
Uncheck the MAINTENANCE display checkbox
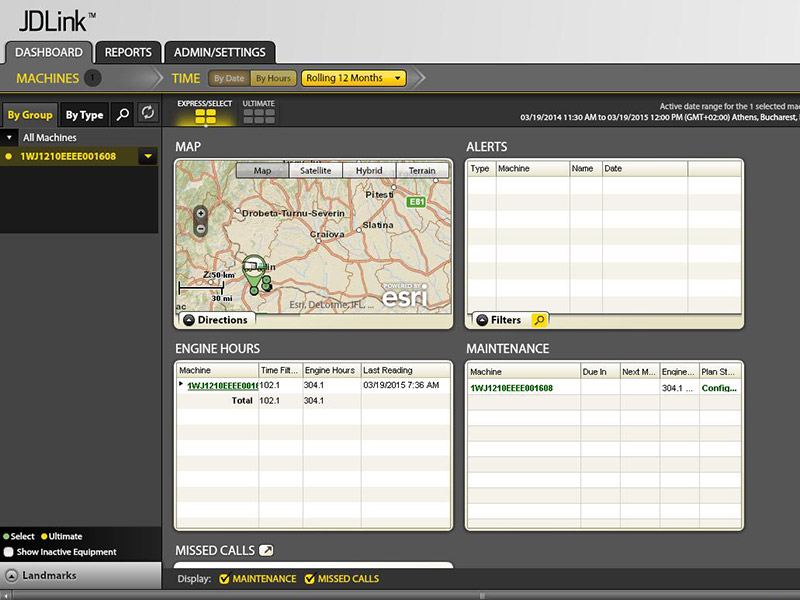tap(223, 579)
